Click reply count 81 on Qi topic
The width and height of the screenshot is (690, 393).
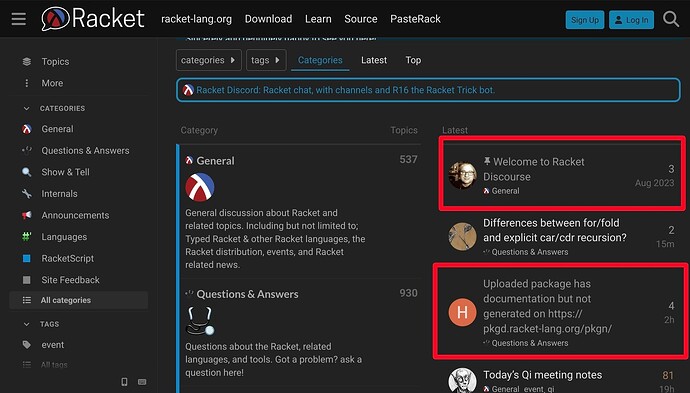pyautogui.click(x=668, y=375)
